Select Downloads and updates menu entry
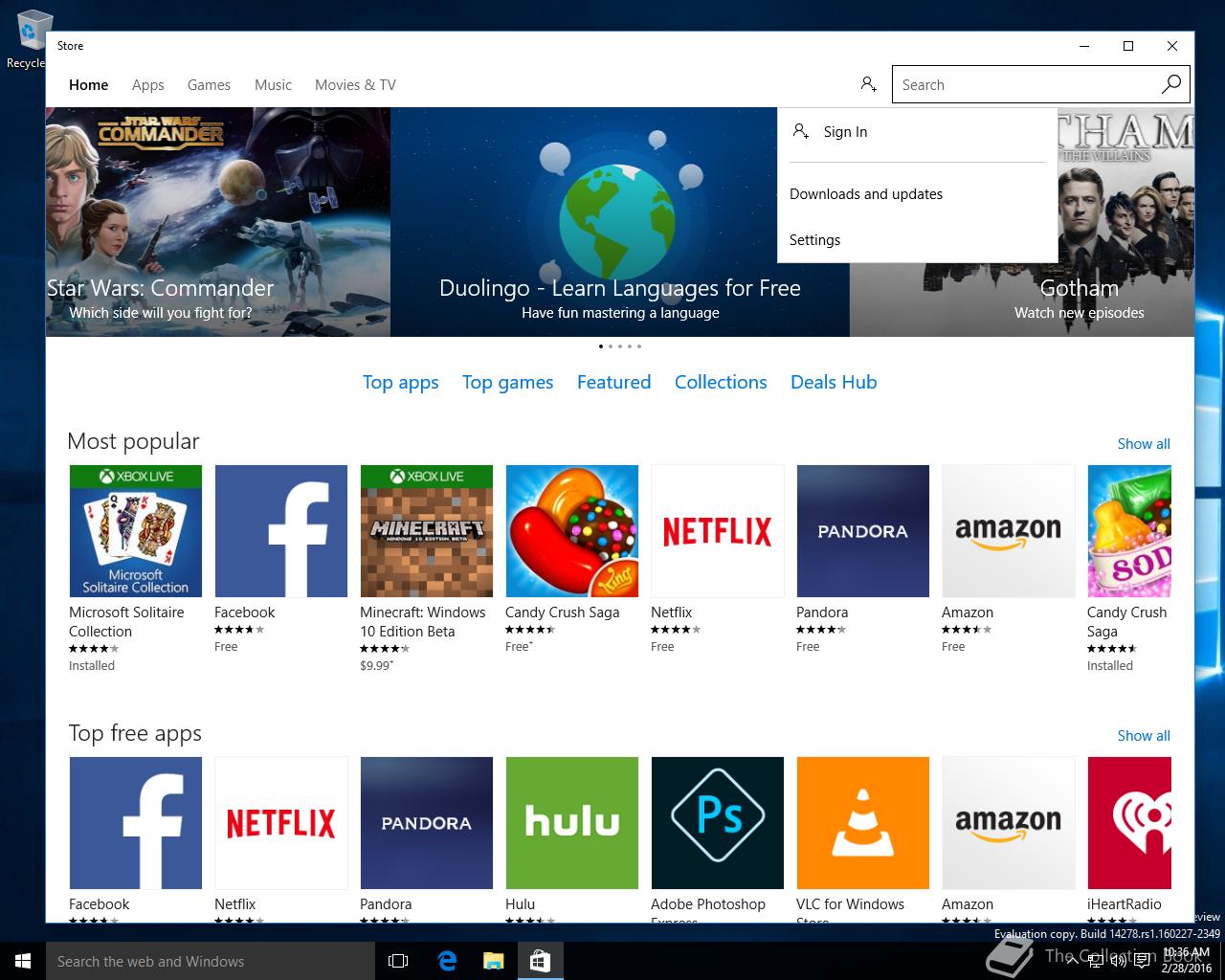This screenshot has height=980, width=1225. coord(918,194)
